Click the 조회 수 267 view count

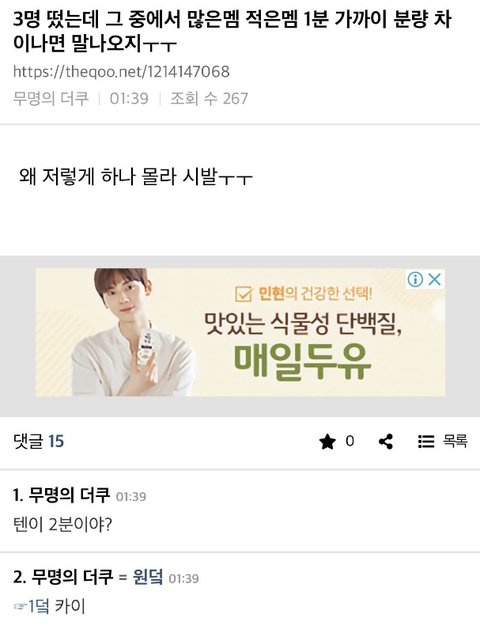209,99
